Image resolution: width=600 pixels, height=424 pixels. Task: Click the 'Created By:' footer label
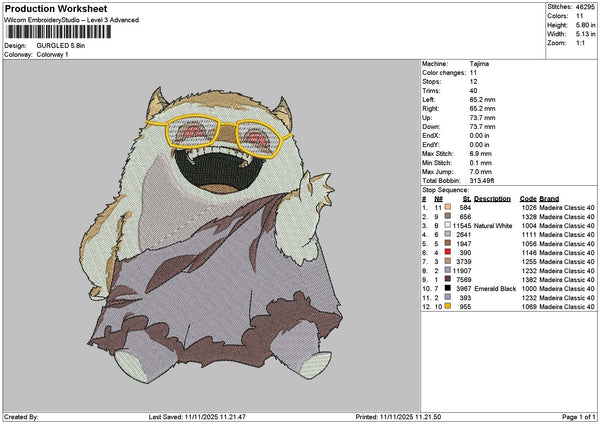pos(21,417)
